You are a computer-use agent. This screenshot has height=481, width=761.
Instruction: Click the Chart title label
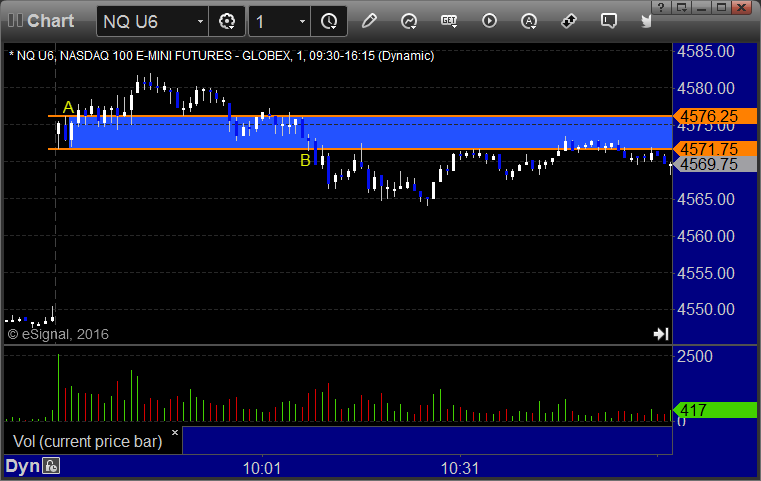50,21
